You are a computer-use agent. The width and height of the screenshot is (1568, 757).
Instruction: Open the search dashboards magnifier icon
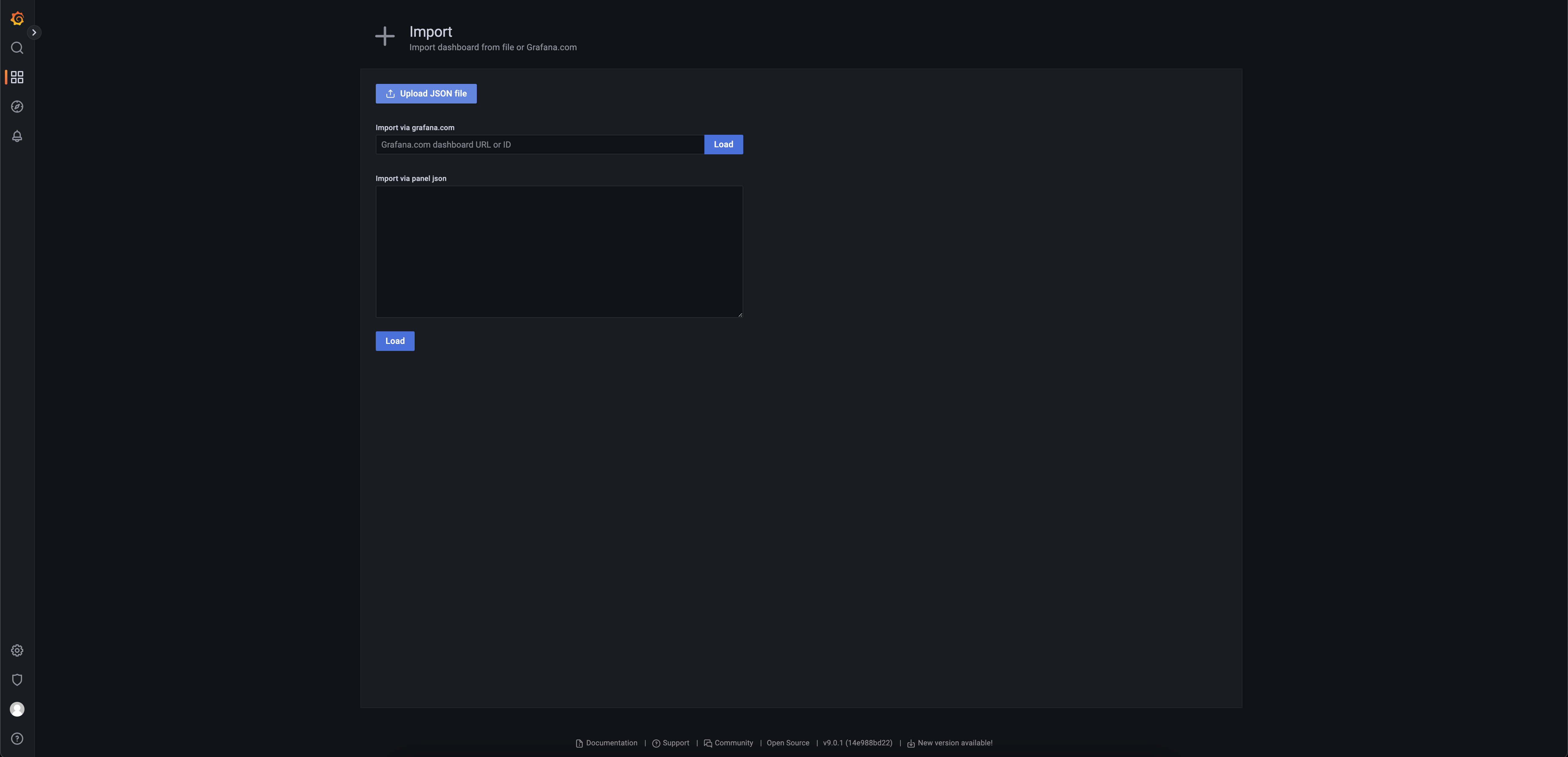click(x=17, y=48)
